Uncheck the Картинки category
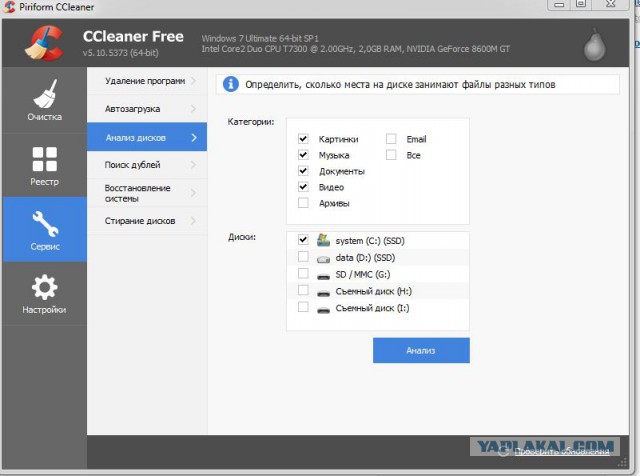The height and width of the screenshot is (476, 640). 303,139
